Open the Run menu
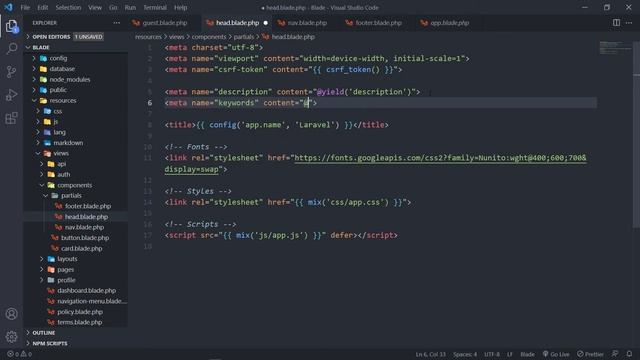 pyautogui.click(x=130, y=7)
